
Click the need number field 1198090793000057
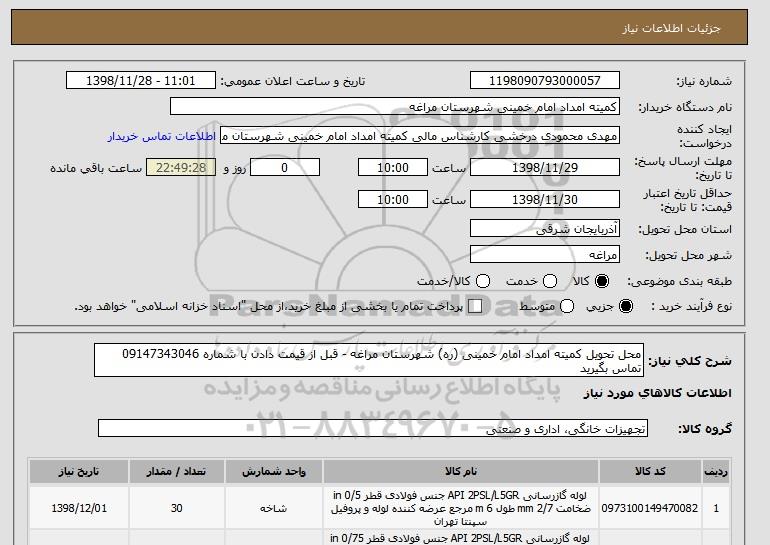(545, 81)
